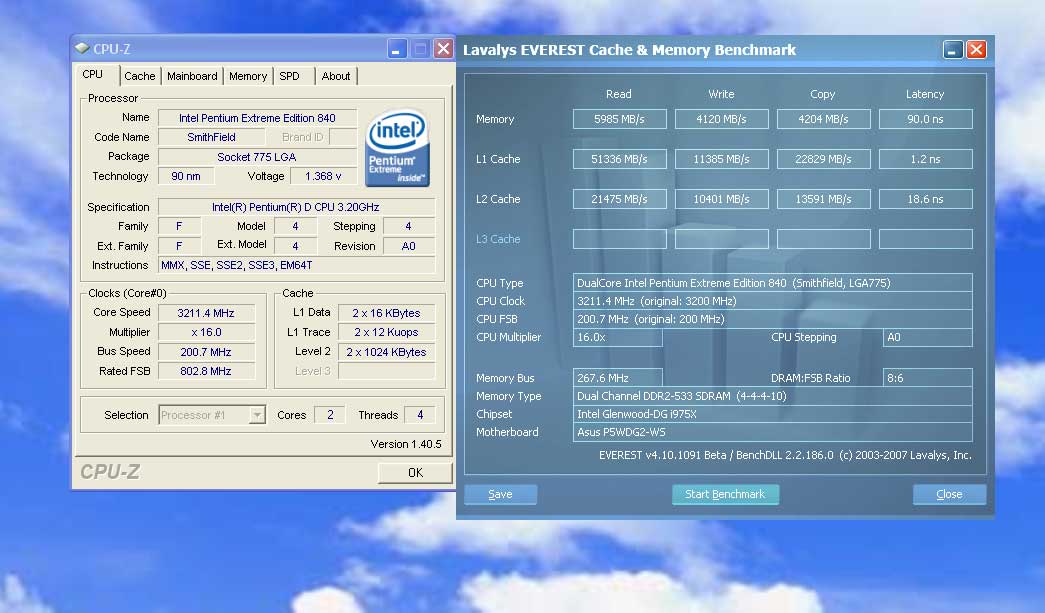Click OK in CPU-Z
Viewport: 1045px width, 613px height.
[x=415, y=472]
